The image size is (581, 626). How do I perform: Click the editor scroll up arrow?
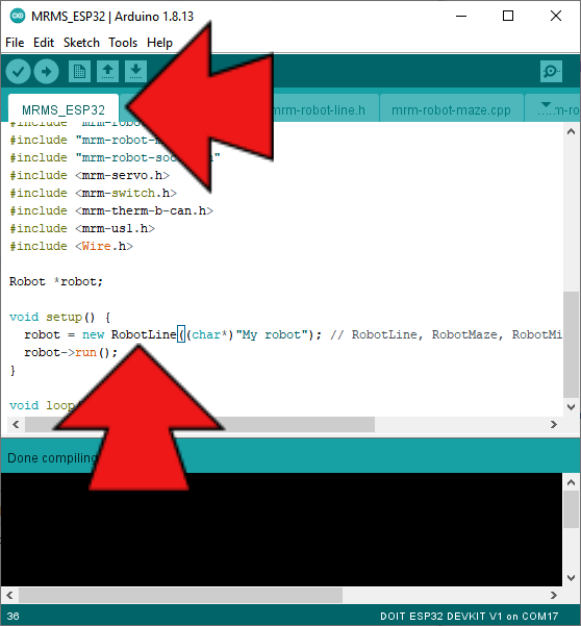(x=571, y=132)
